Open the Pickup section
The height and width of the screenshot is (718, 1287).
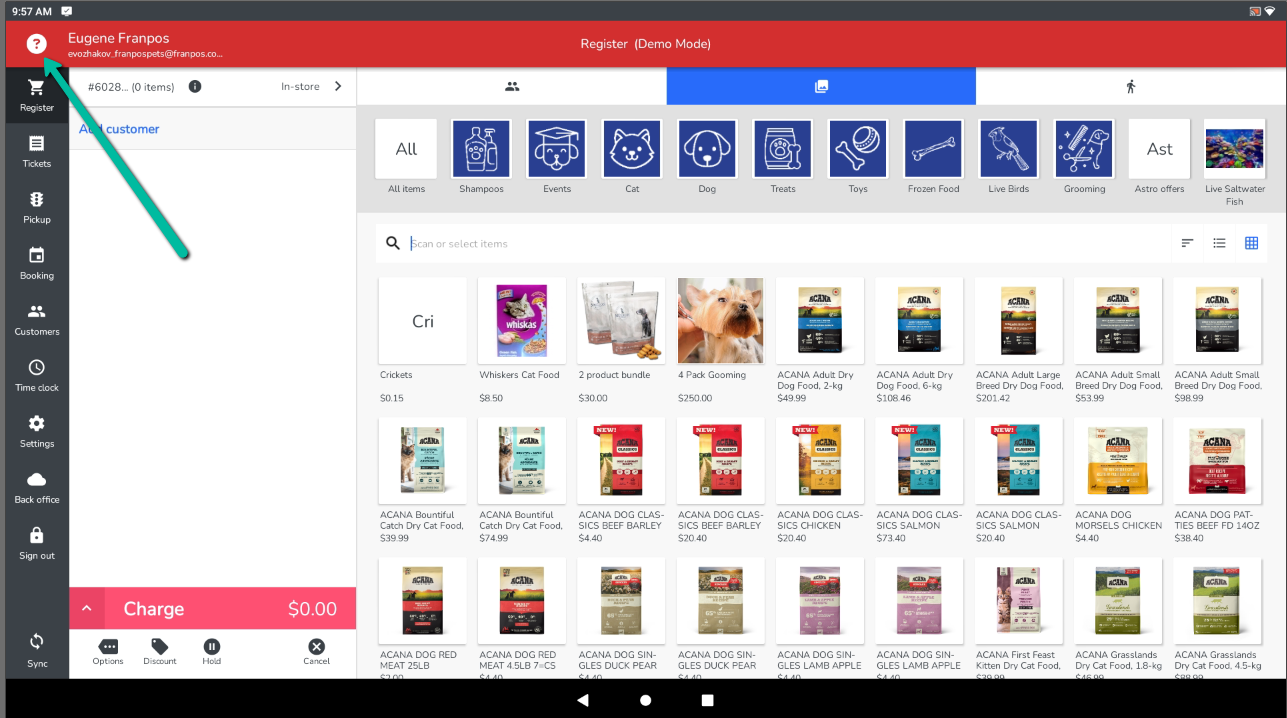click(x=37, y=207)
